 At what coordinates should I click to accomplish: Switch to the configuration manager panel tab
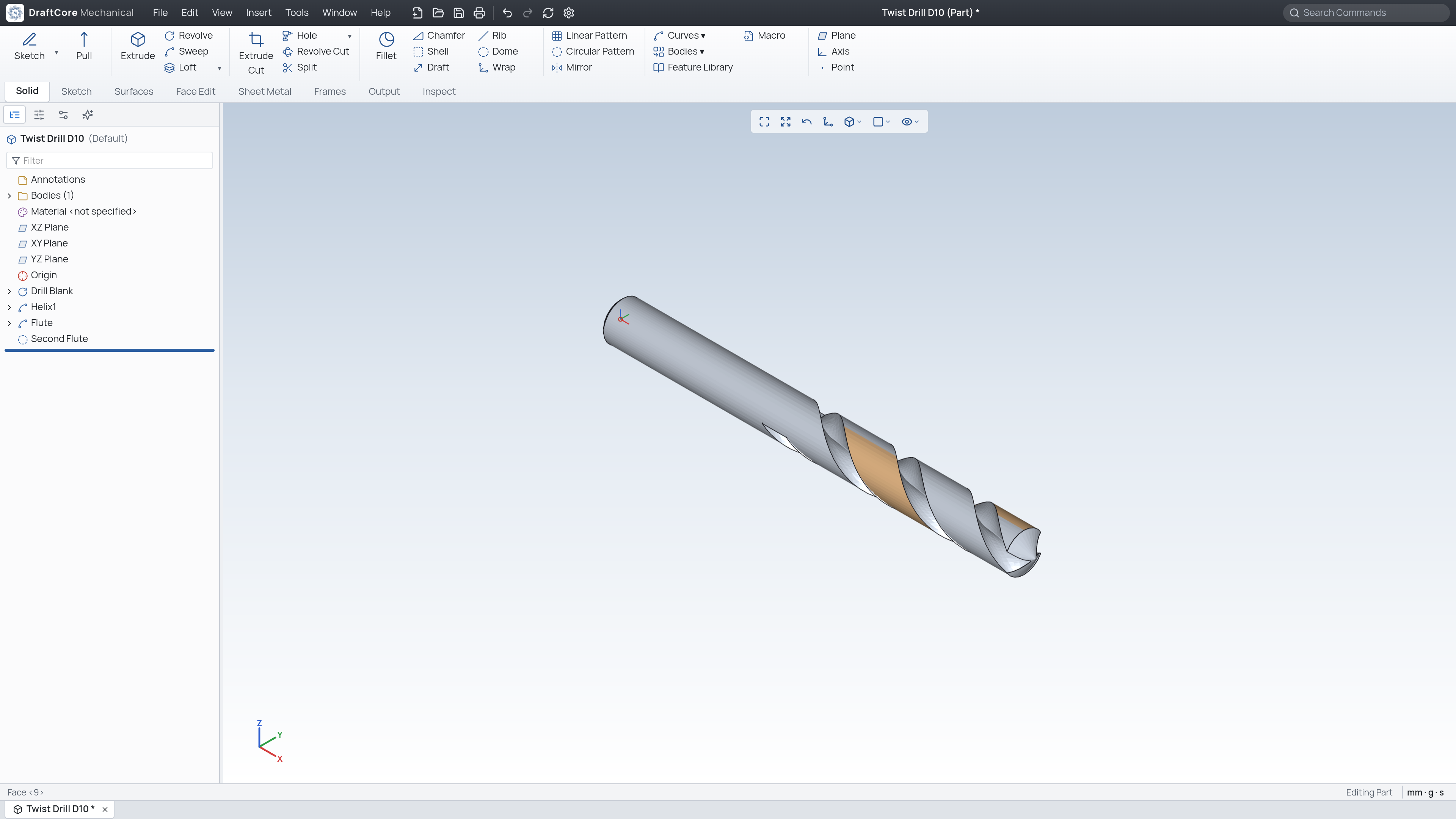63,115
